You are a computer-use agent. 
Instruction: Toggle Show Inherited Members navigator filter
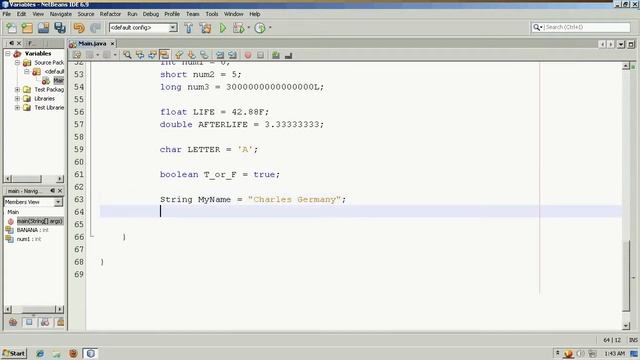(x=13, y=322)
